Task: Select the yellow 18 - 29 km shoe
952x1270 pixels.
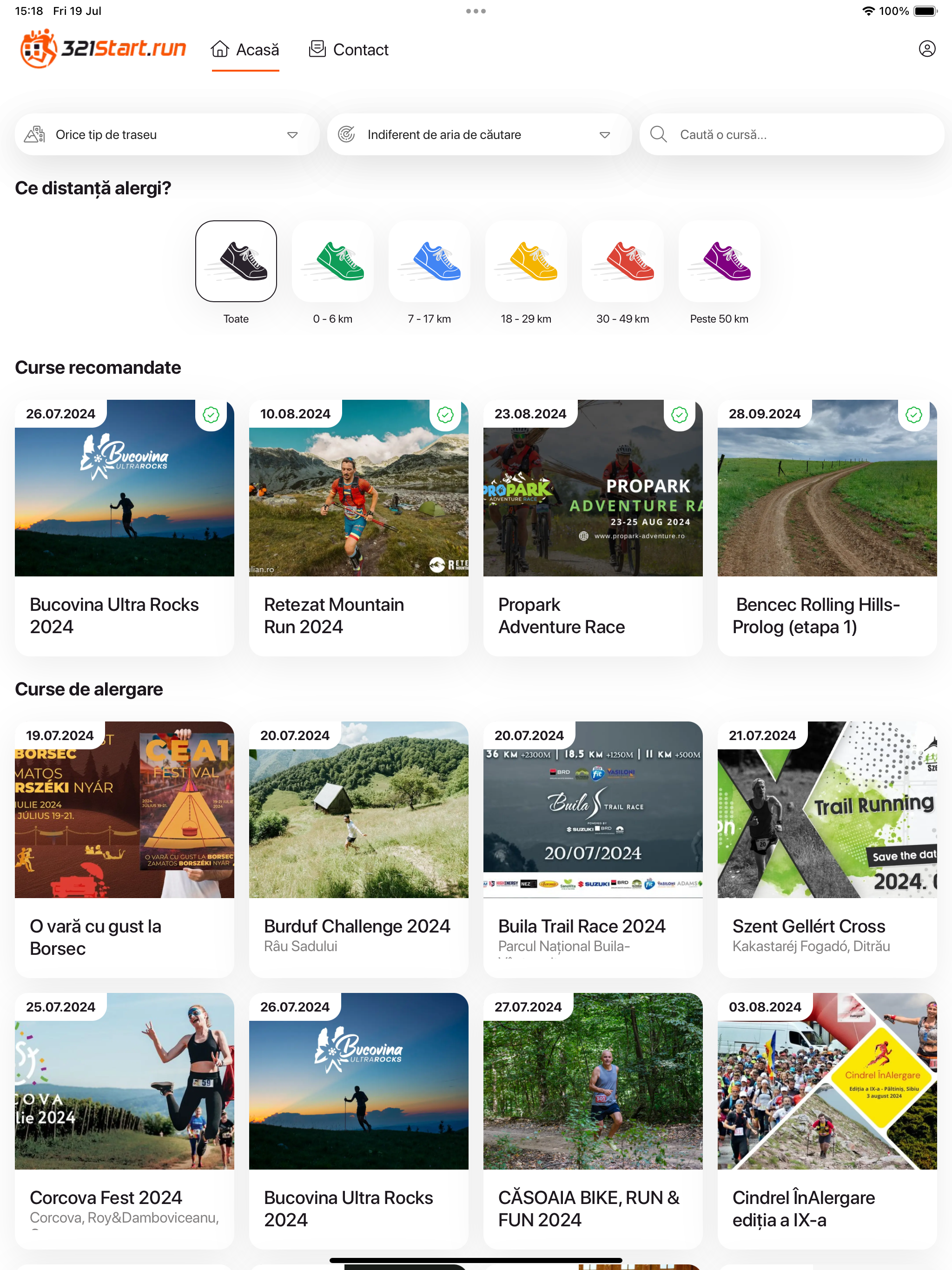Action: coord(526,261)
